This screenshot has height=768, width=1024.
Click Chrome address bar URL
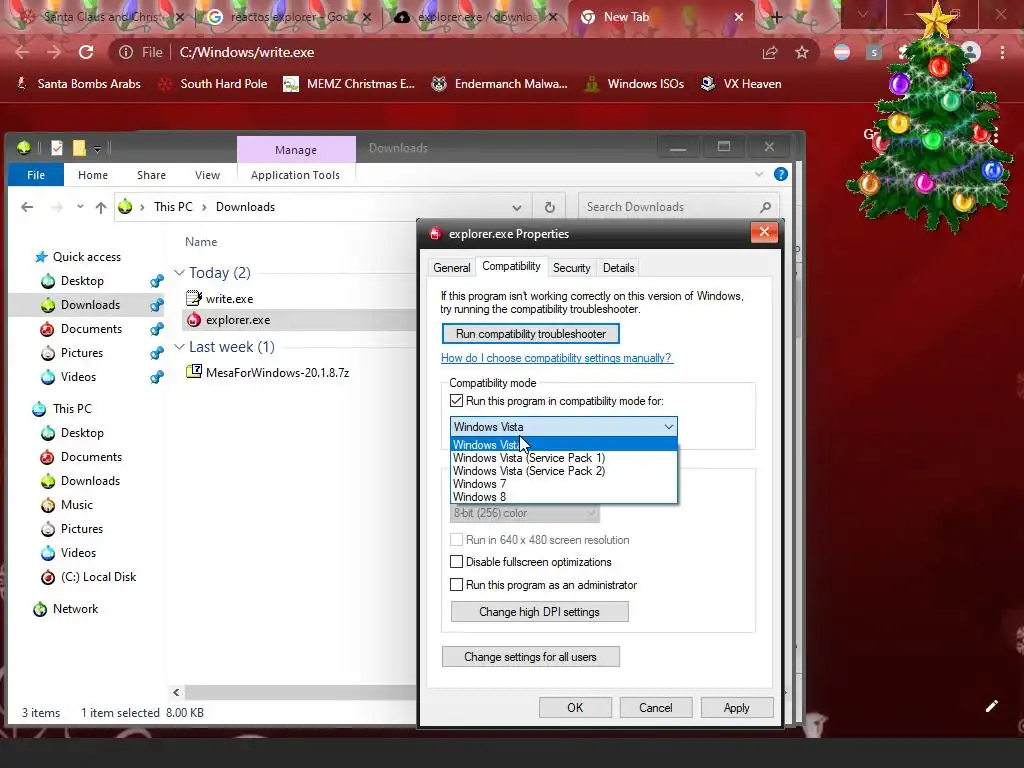click(247, 52)
